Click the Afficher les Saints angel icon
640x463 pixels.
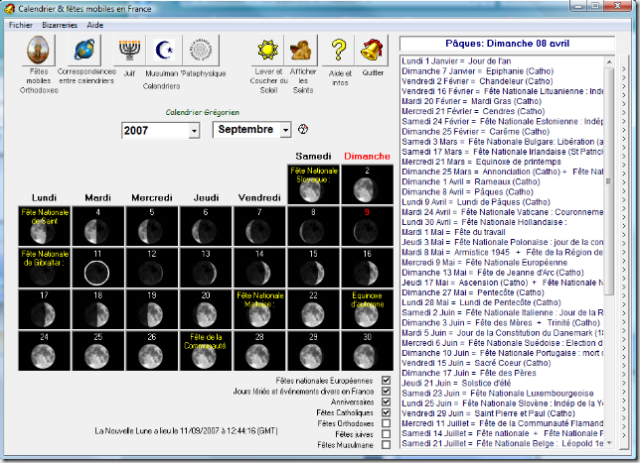point(300,49)
